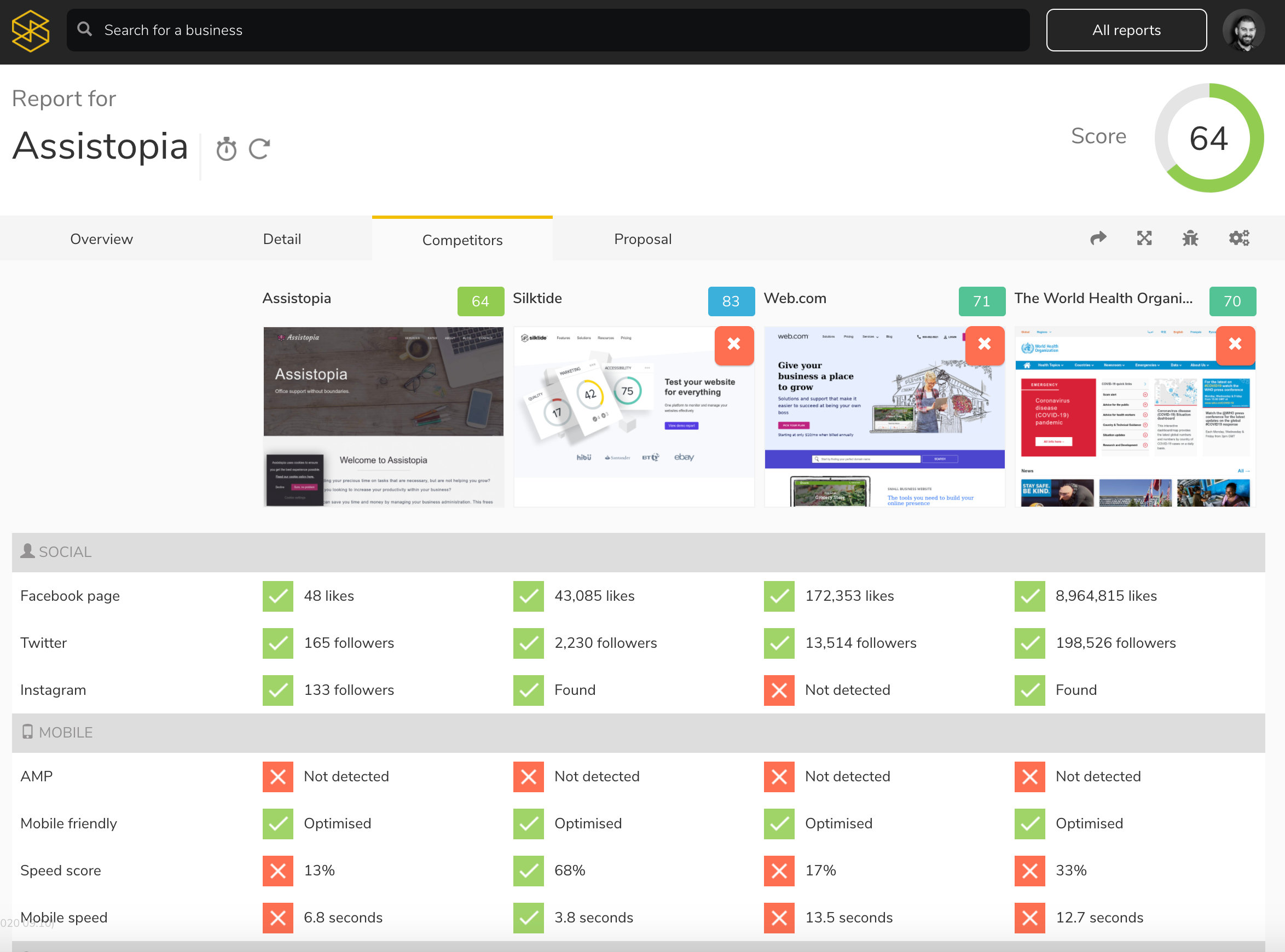Click the fullscreen expand icon
Viewport: 1285px width, 952px height.
click(1144, 238)
